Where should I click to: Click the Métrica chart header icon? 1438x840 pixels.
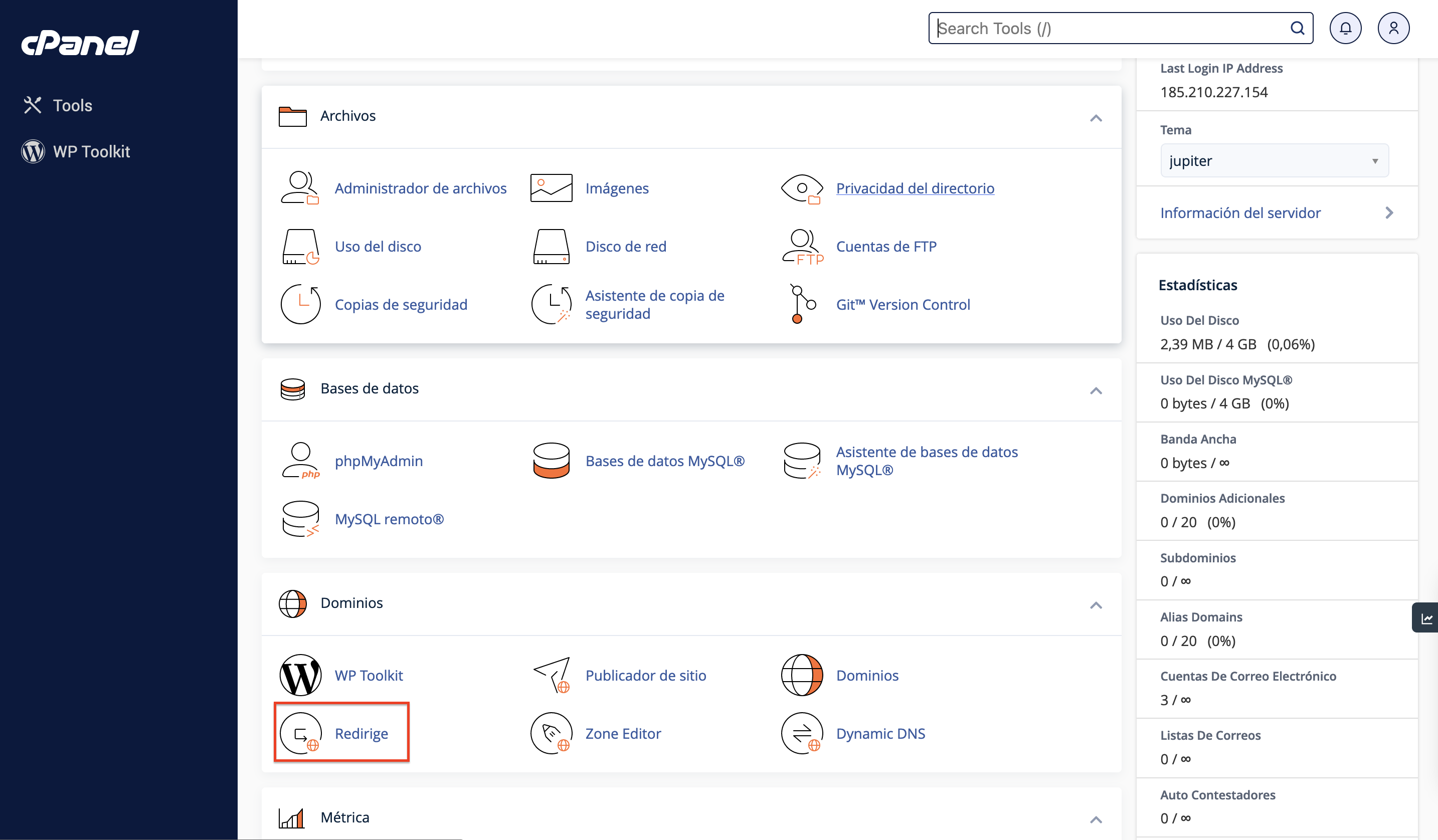[x=292, y=818]
